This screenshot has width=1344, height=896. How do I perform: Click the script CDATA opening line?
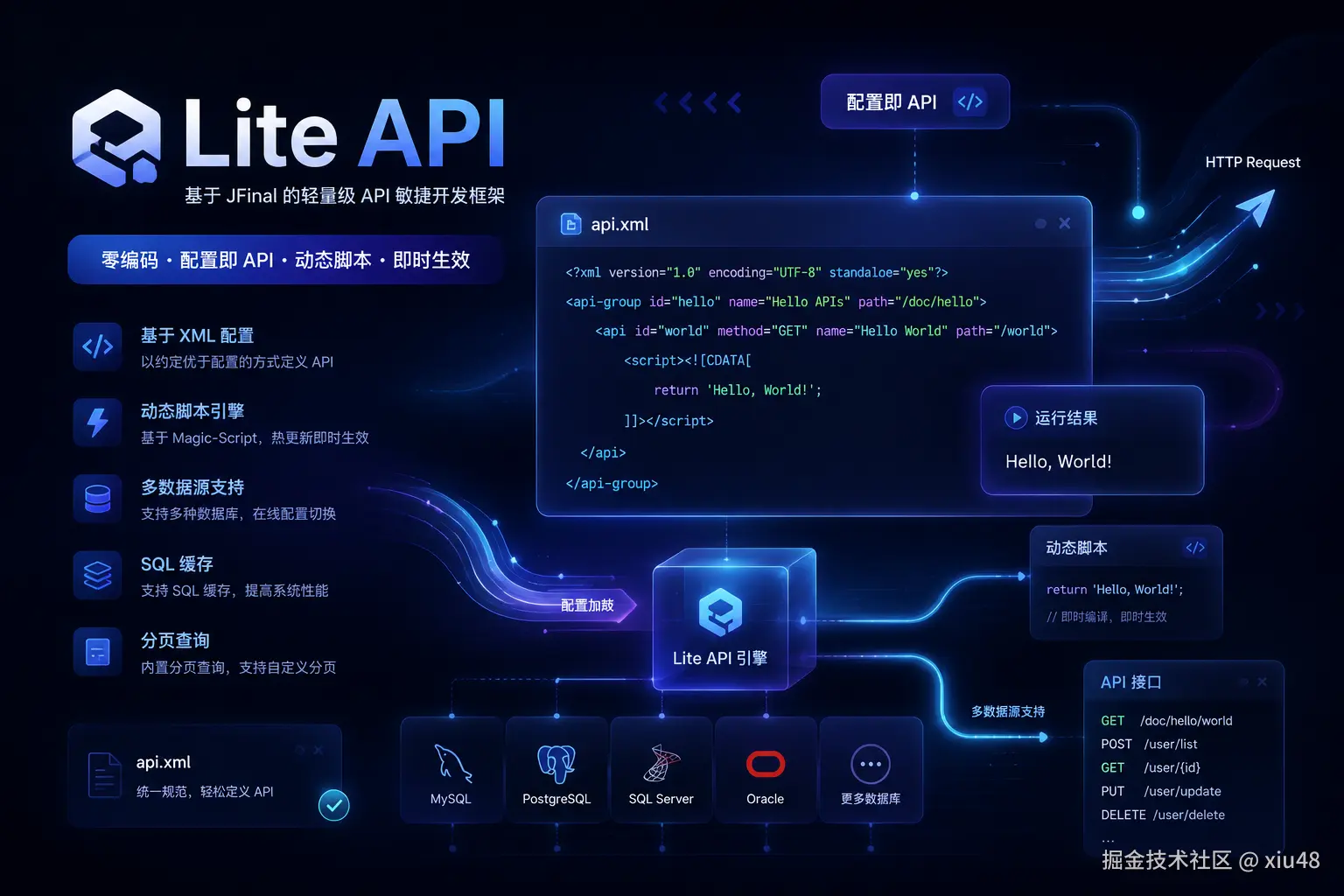[x=688, y=360]
